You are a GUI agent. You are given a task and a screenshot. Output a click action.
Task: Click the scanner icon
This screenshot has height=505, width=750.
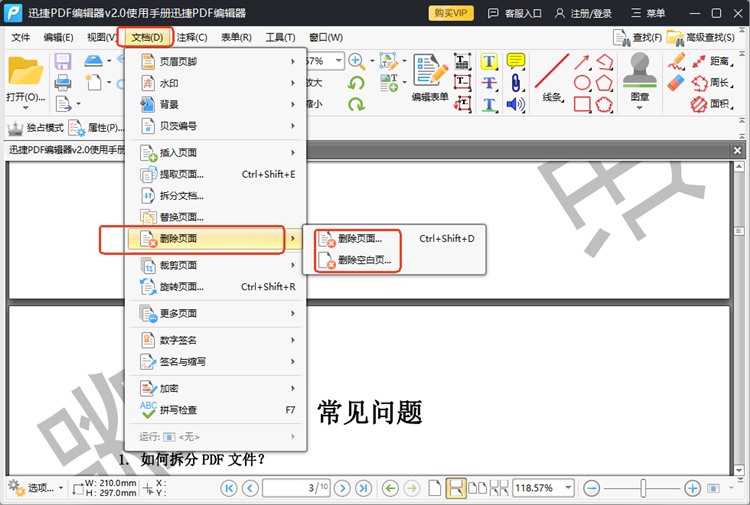tap(94, 61)
